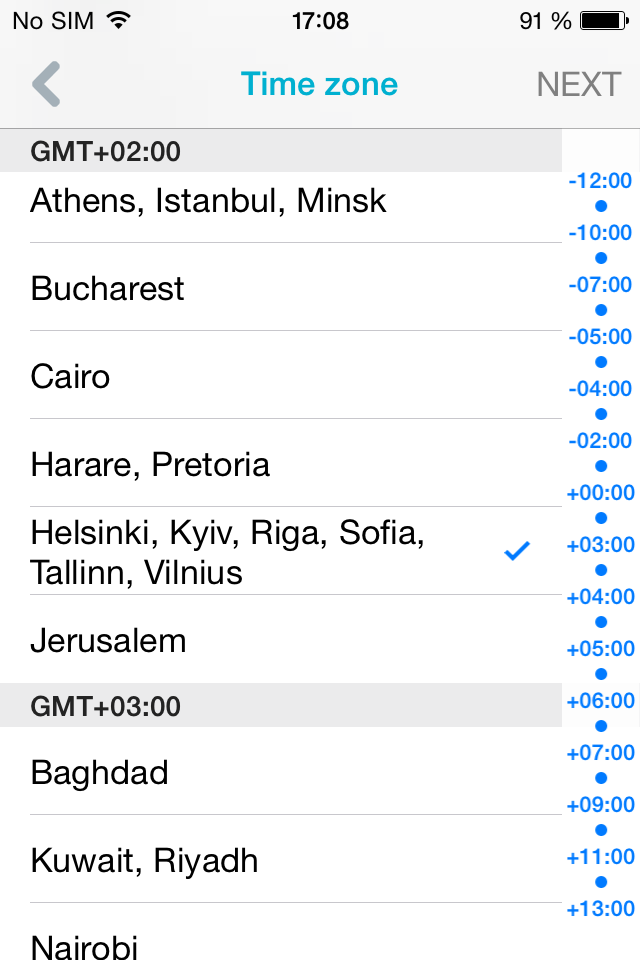Jump to +06:00 index entry

click(x=600, y=701)
